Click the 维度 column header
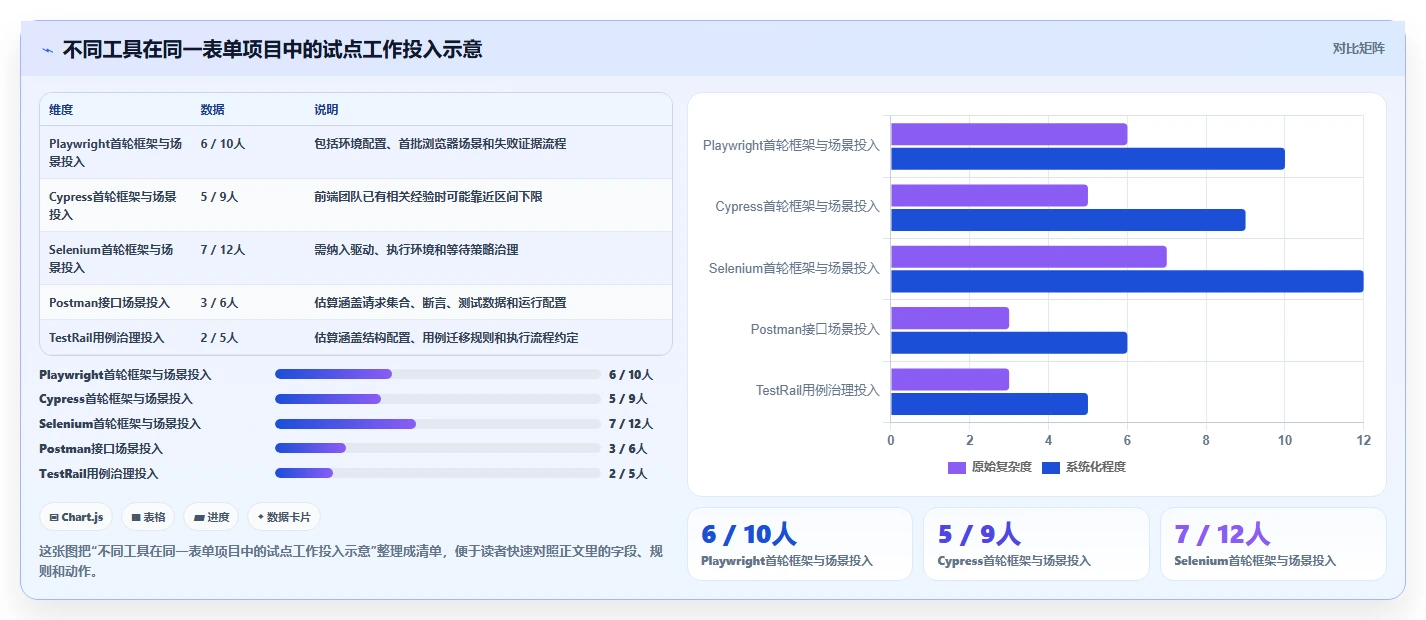This screenshot has height=620, width=1426. pyautogui.click(x=61, y=110)
